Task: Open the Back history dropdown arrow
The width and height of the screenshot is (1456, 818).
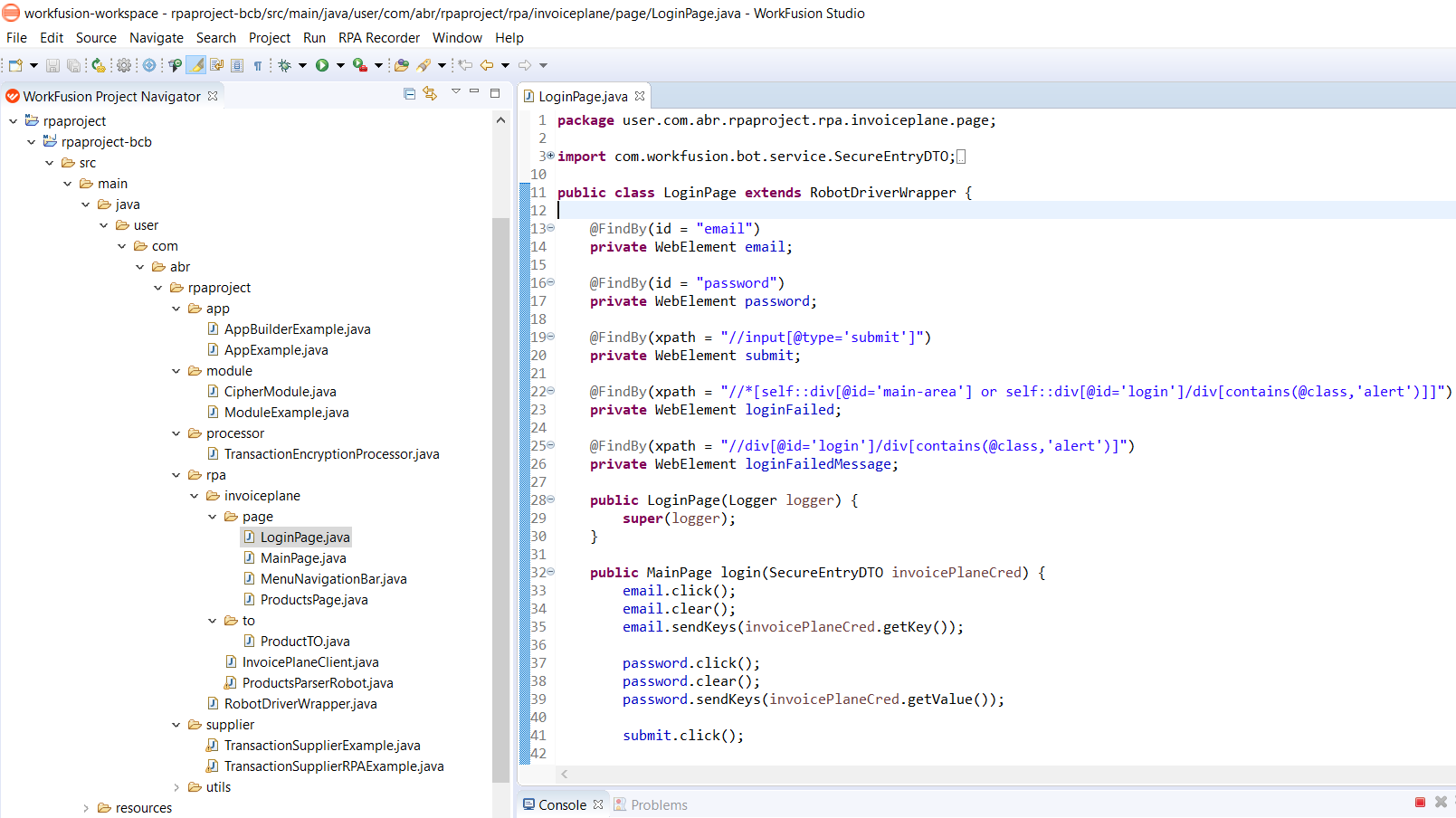Action: coord(505,65)
